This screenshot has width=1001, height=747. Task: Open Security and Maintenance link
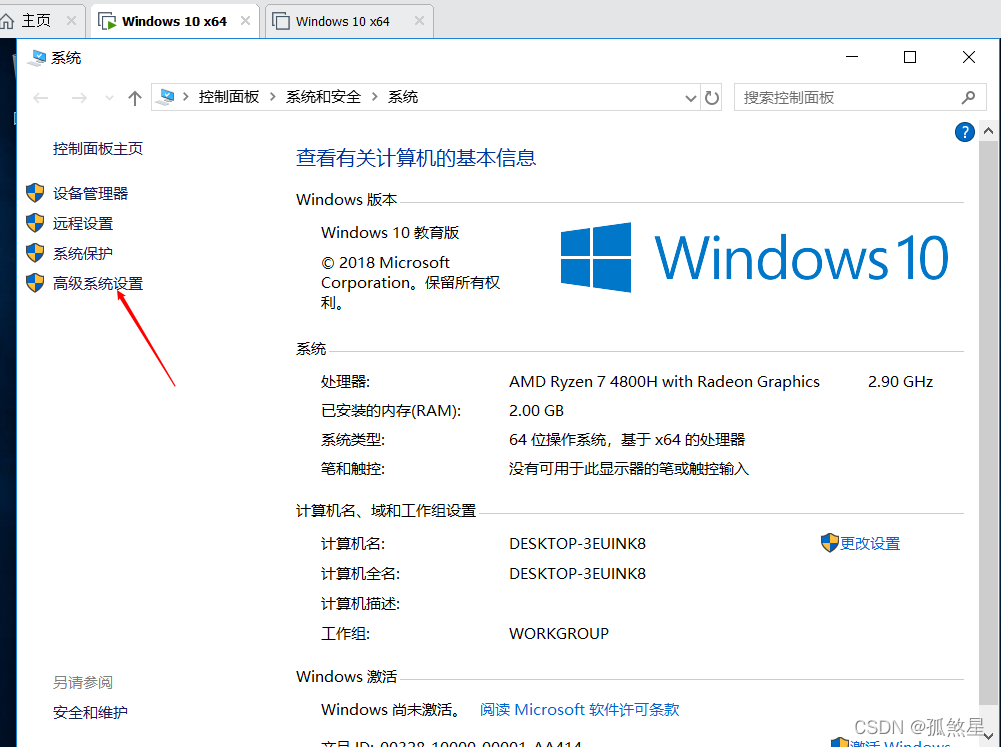(90, 713)
